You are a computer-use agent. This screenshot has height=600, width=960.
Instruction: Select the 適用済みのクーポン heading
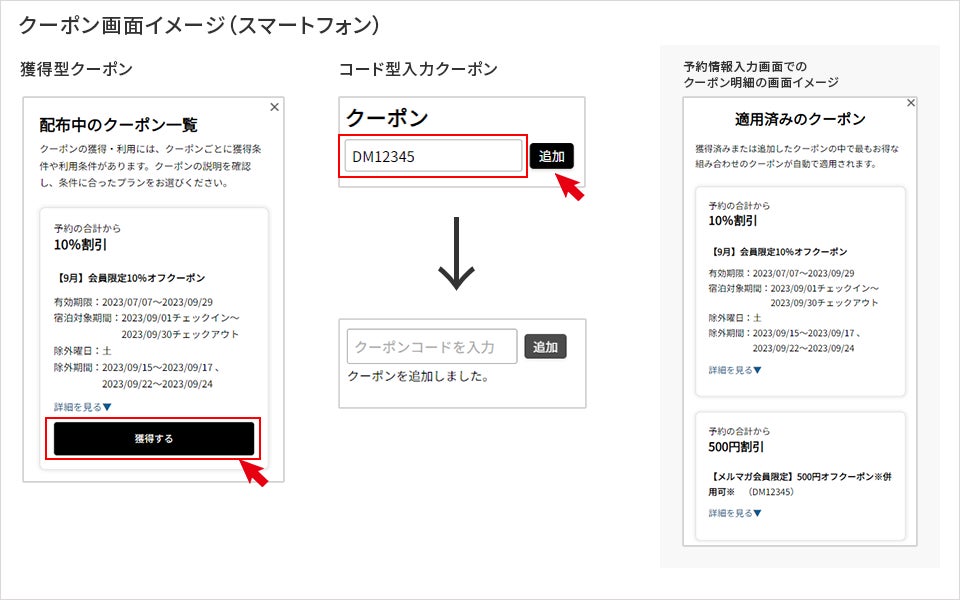pos(800,119)
